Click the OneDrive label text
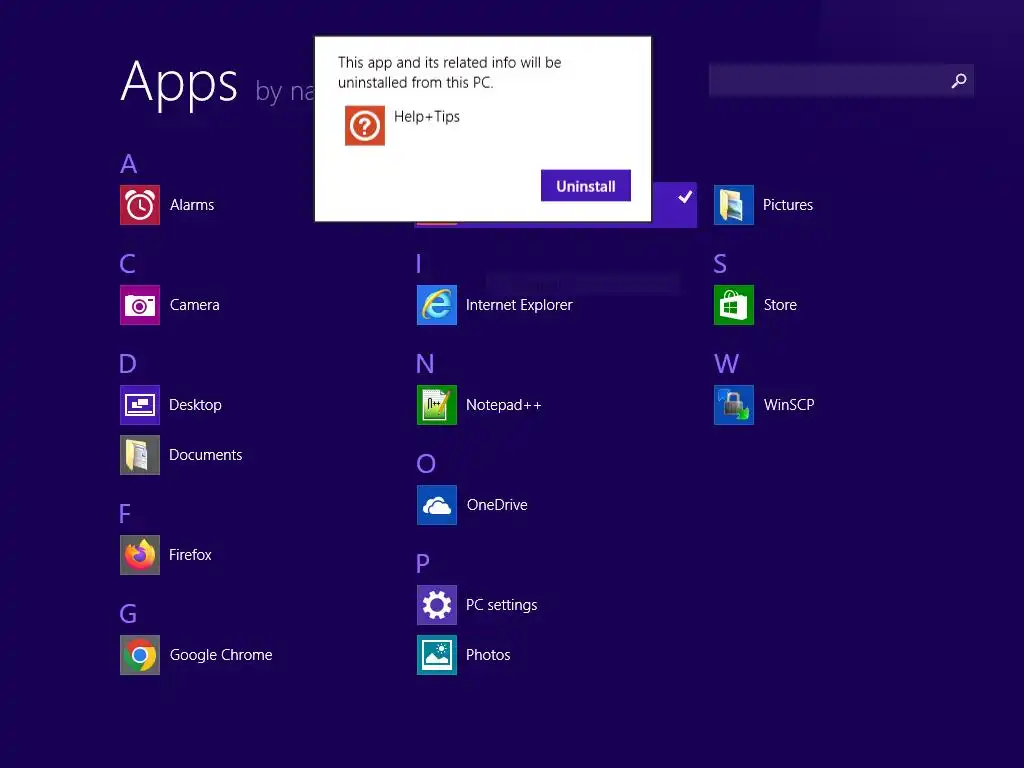Viewport: 1024px width, 768px height. (x=497, y=505)
